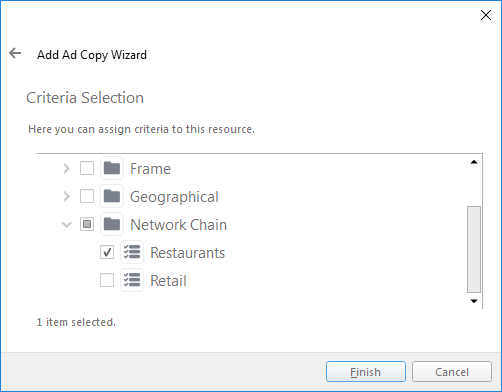The image size is (502, 392).
Task: Check the Frame checkbox
Action: (x=87, y=168)
